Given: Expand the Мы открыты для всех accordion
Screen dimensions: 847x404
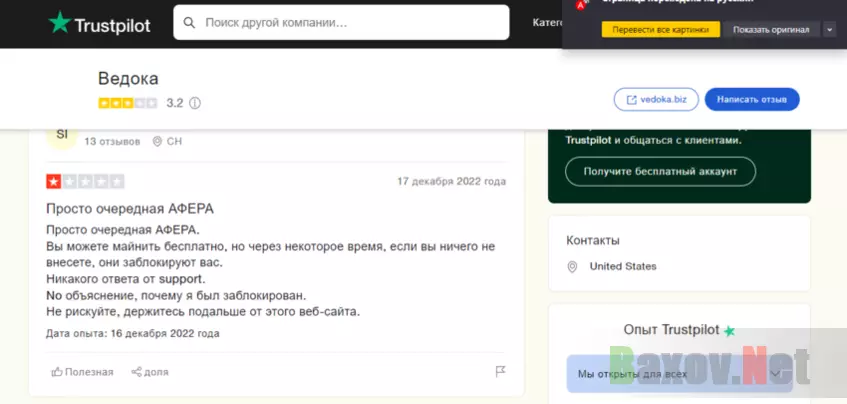Looking at the screenshot, I should pyautogui.click(x=680, y=374).
